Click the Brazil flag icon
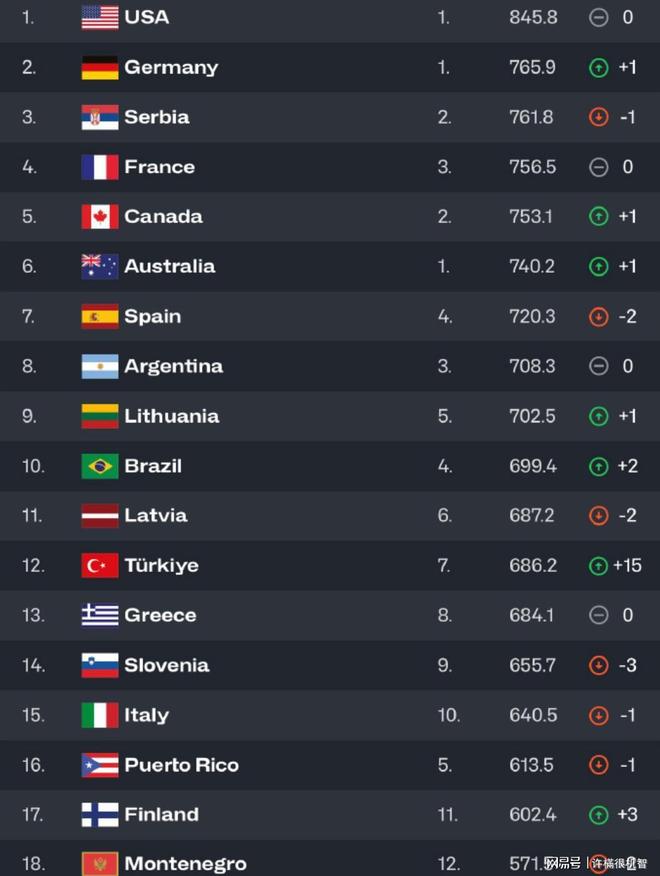 pos(100,466)
